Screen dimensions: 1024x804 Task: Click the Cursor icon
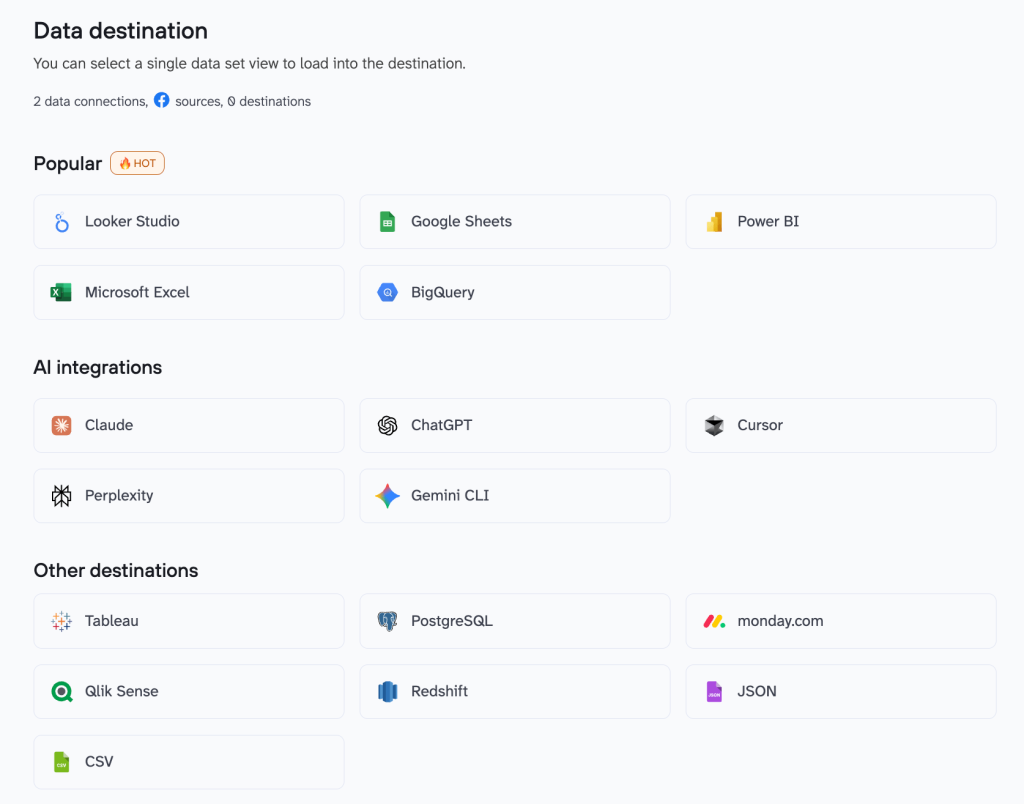pyautogui.click(x=713, y=425)
